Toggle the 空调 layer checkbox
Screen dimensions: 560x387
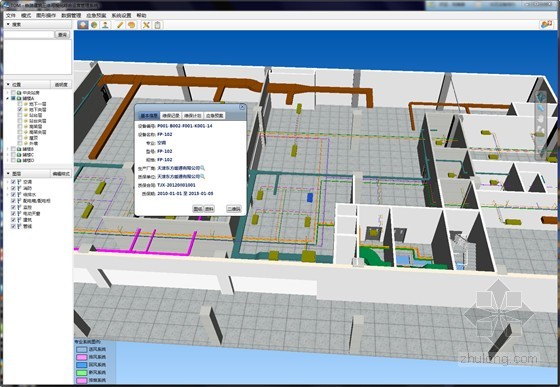tap(14, 182)
